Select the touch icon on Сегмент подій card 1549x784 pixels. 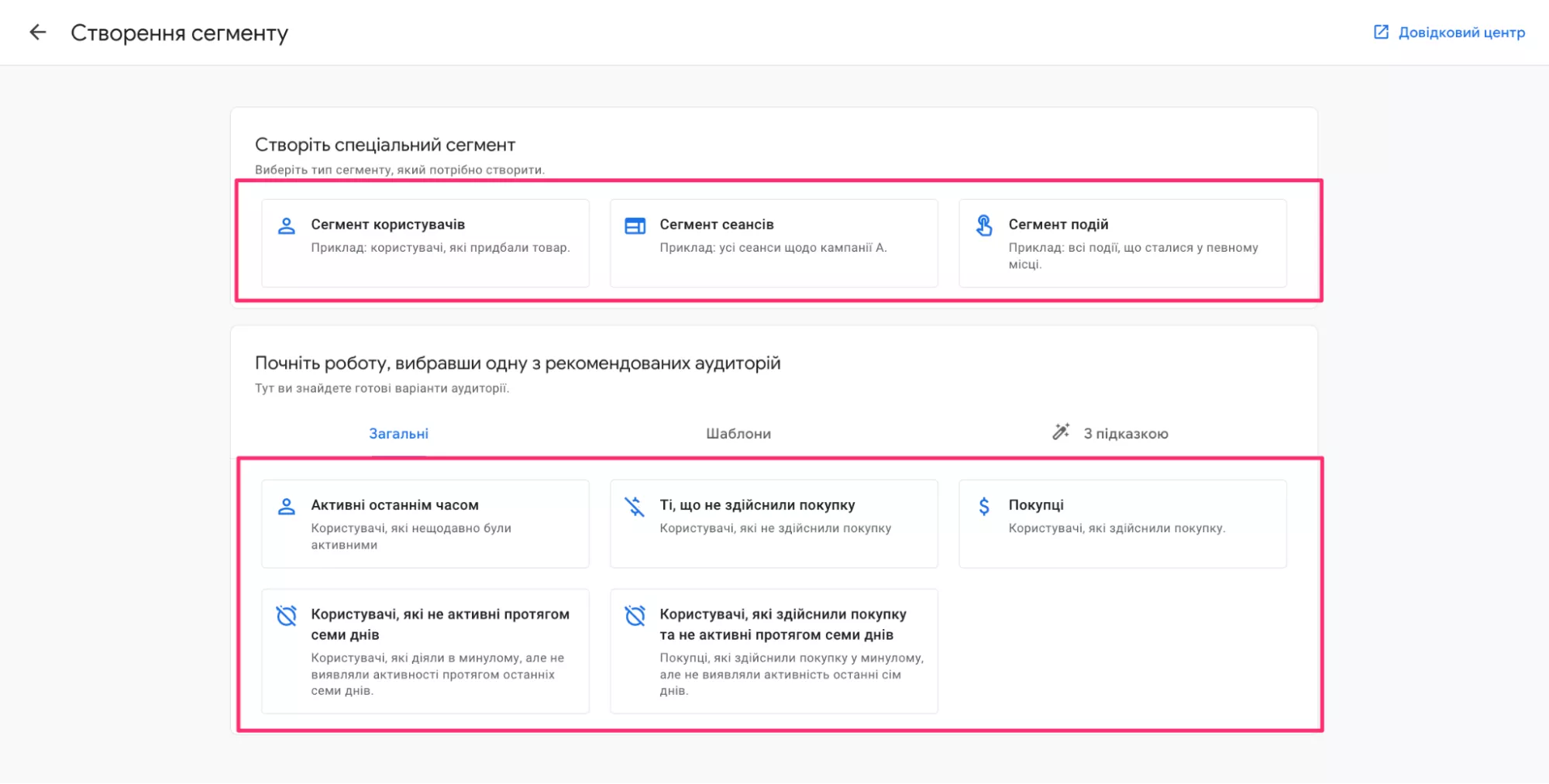click(x=984, y=225)
